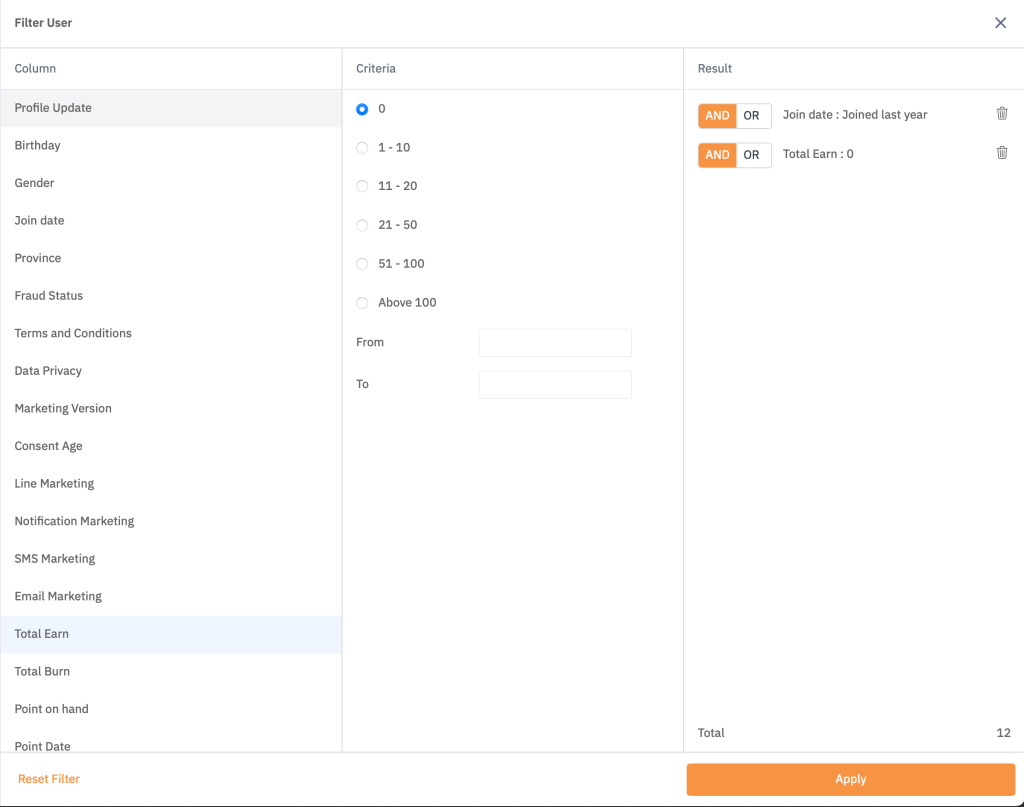Click the To value input field

[x=555, y=385]
